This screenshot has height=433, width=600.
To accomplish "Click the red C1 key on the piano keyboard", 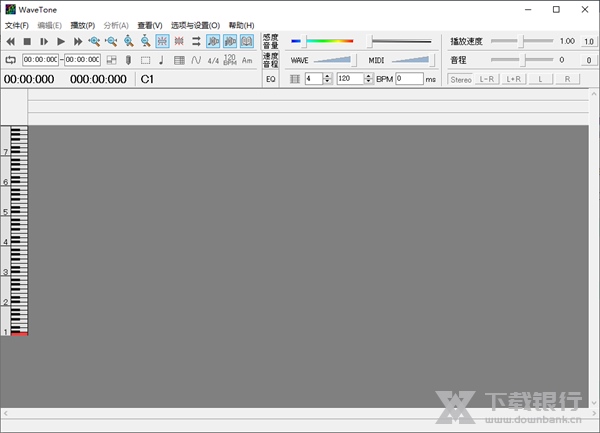I will pos(20,334).
